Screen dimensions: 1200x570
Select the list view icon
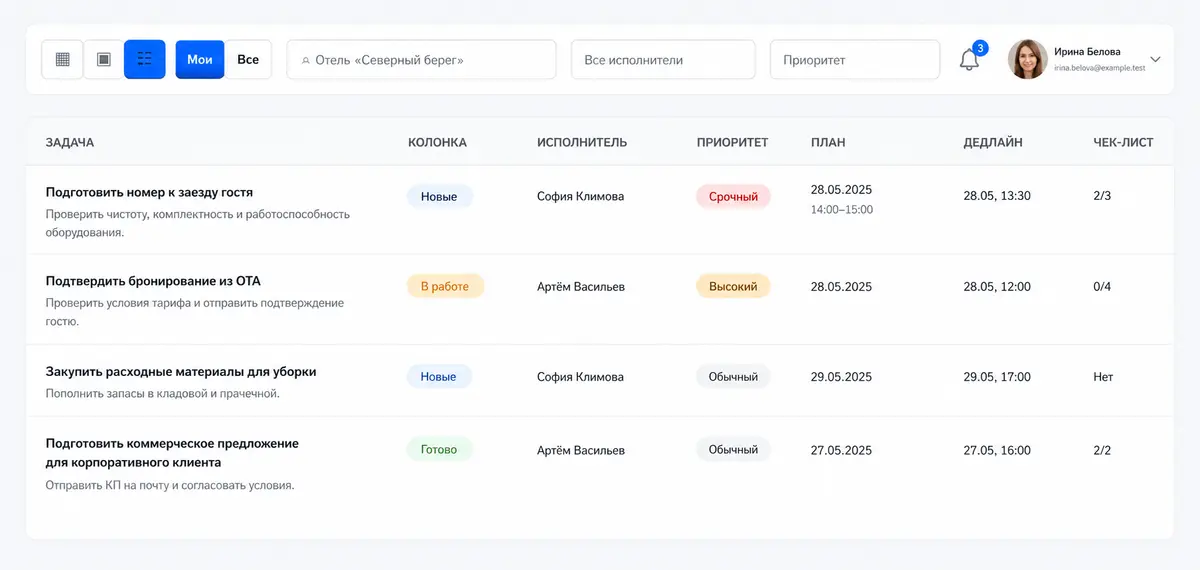coord(145,59)
